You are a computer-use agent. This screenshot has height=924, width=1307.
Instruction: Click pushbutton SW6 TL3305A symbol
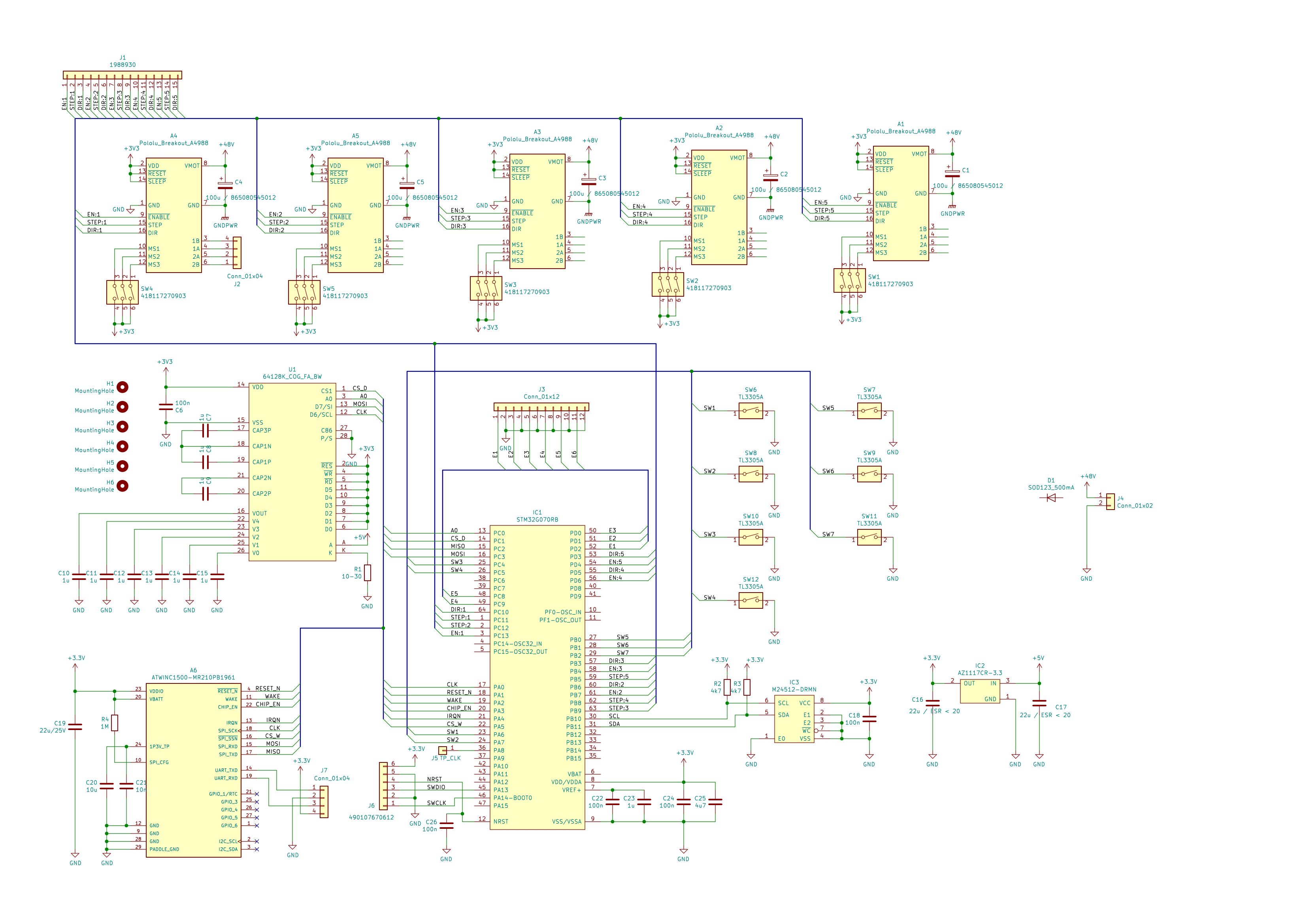click(x=751, y=411)
